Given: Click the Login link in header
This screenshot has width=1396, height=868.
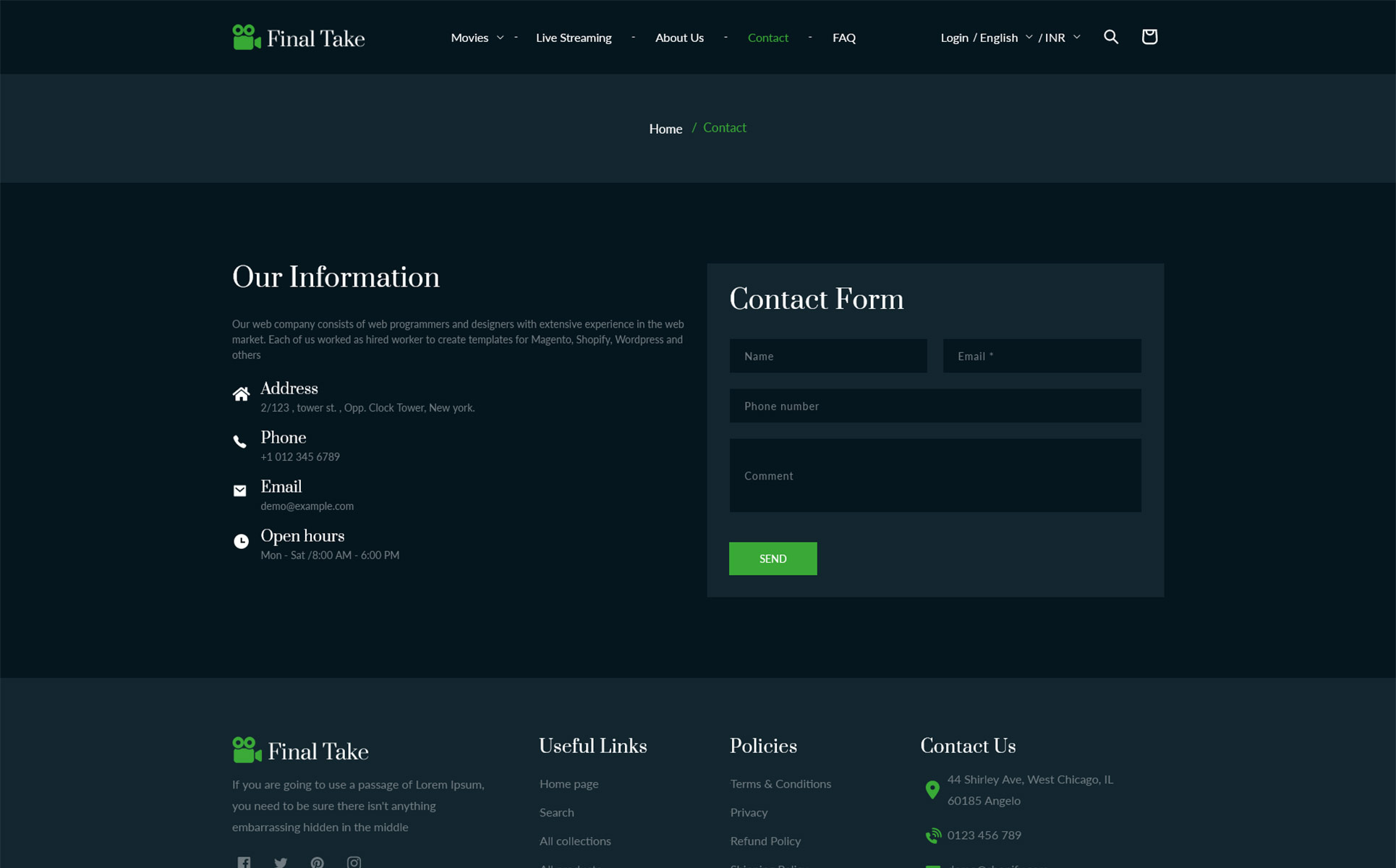Looking at the screenshot, I should click(953, 38).
